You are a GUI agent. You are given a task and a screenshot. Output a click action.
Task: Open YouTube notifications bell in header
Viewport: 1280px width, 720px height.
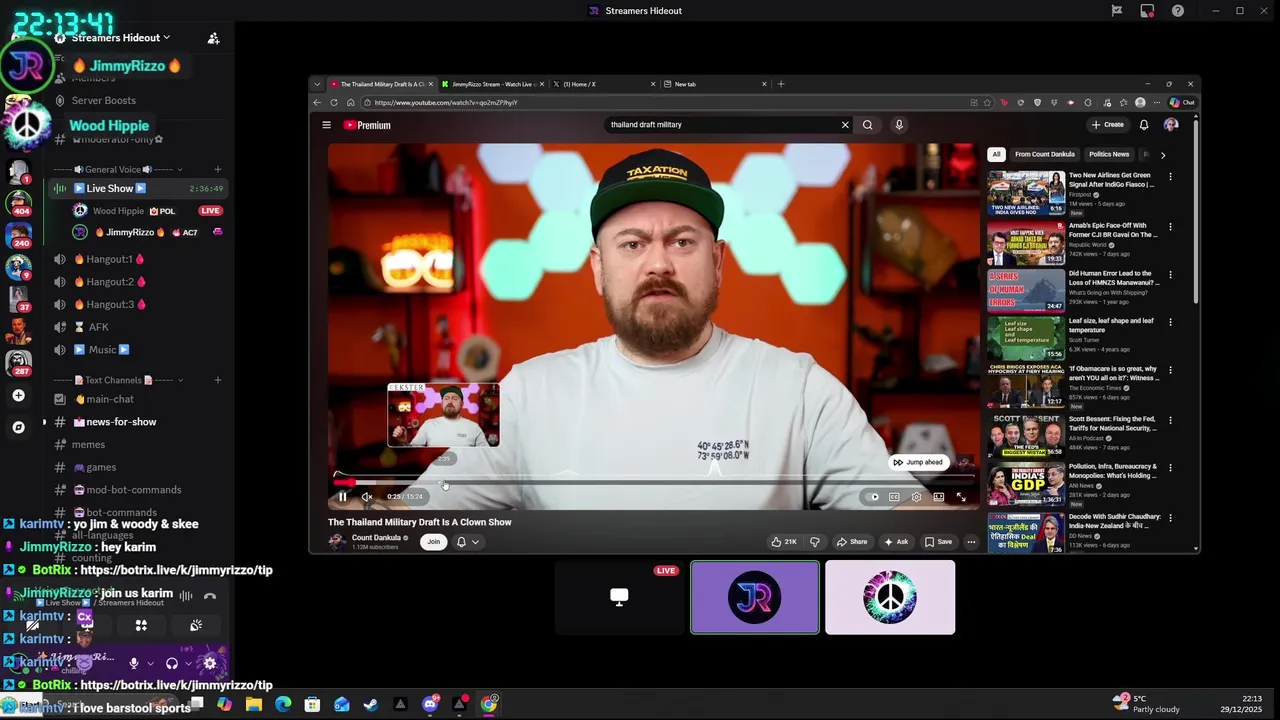pos(1144,125)
